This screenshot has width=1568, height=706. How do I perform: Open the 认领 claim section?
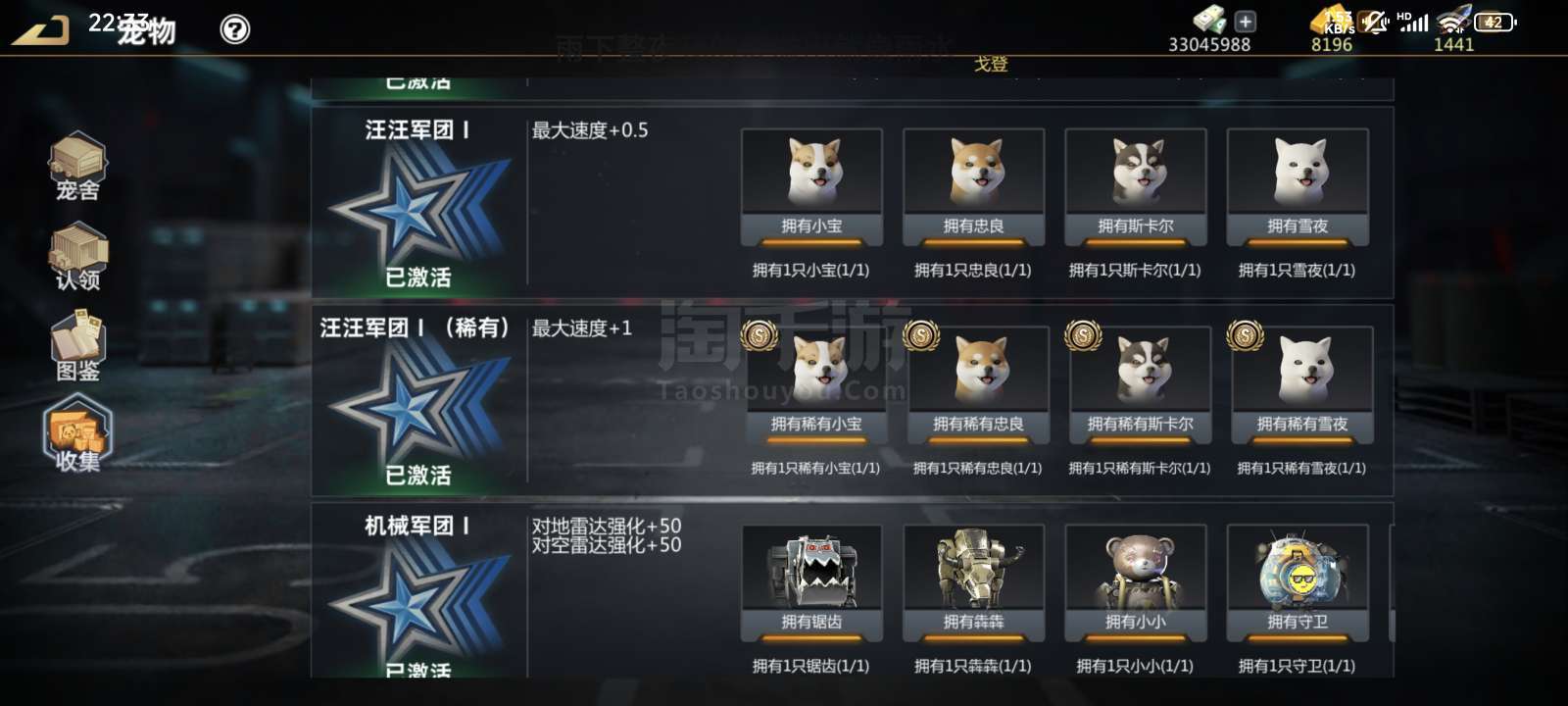[78, 257]
